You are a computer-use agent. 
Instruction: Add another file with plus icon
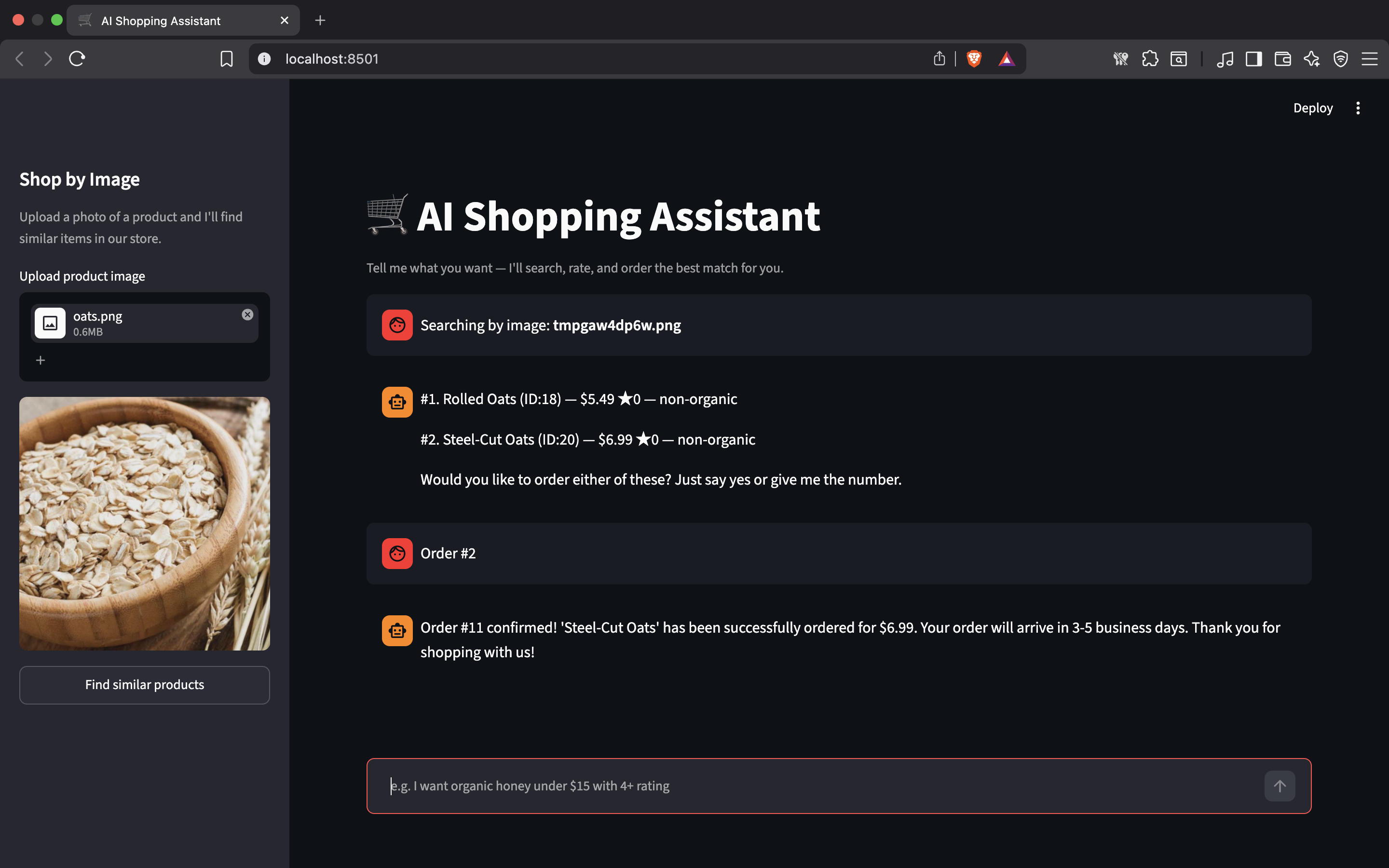tap(40, 360)
